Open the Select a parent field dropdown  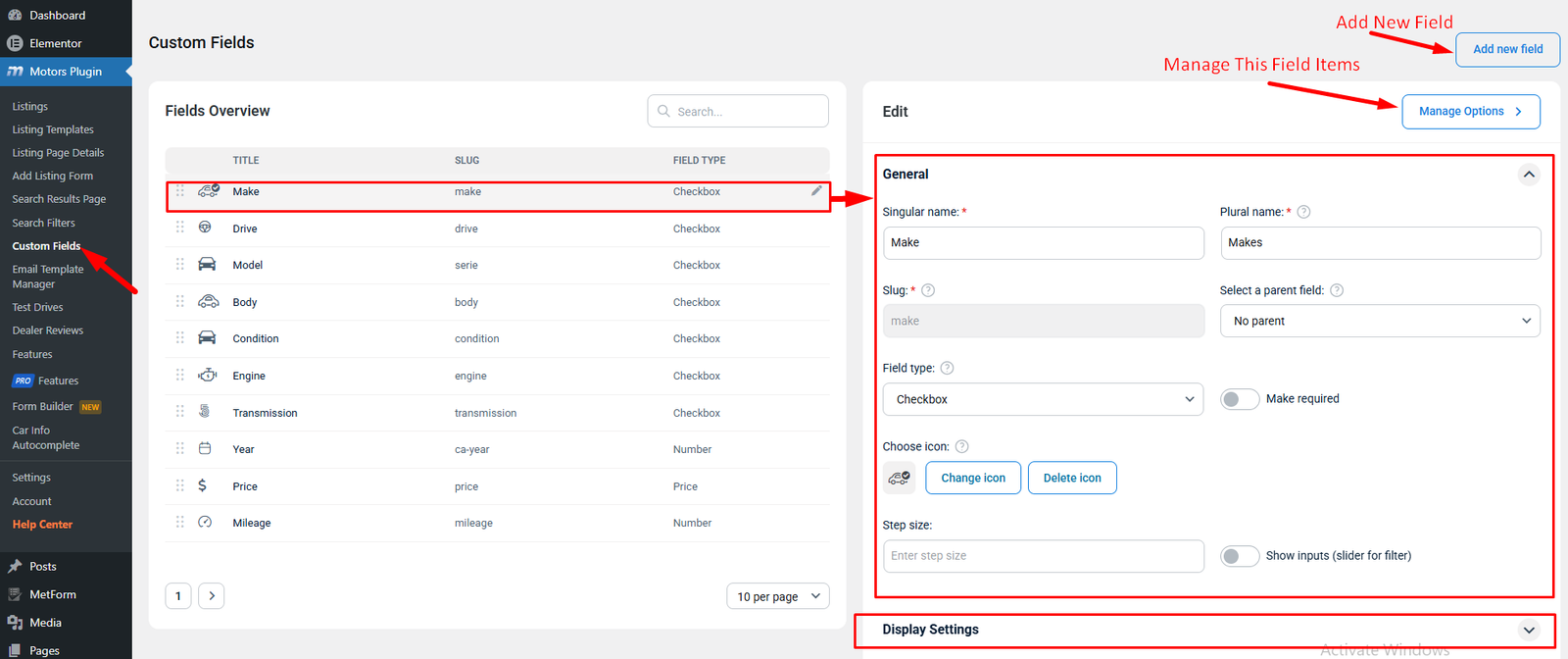point(1380,321)
